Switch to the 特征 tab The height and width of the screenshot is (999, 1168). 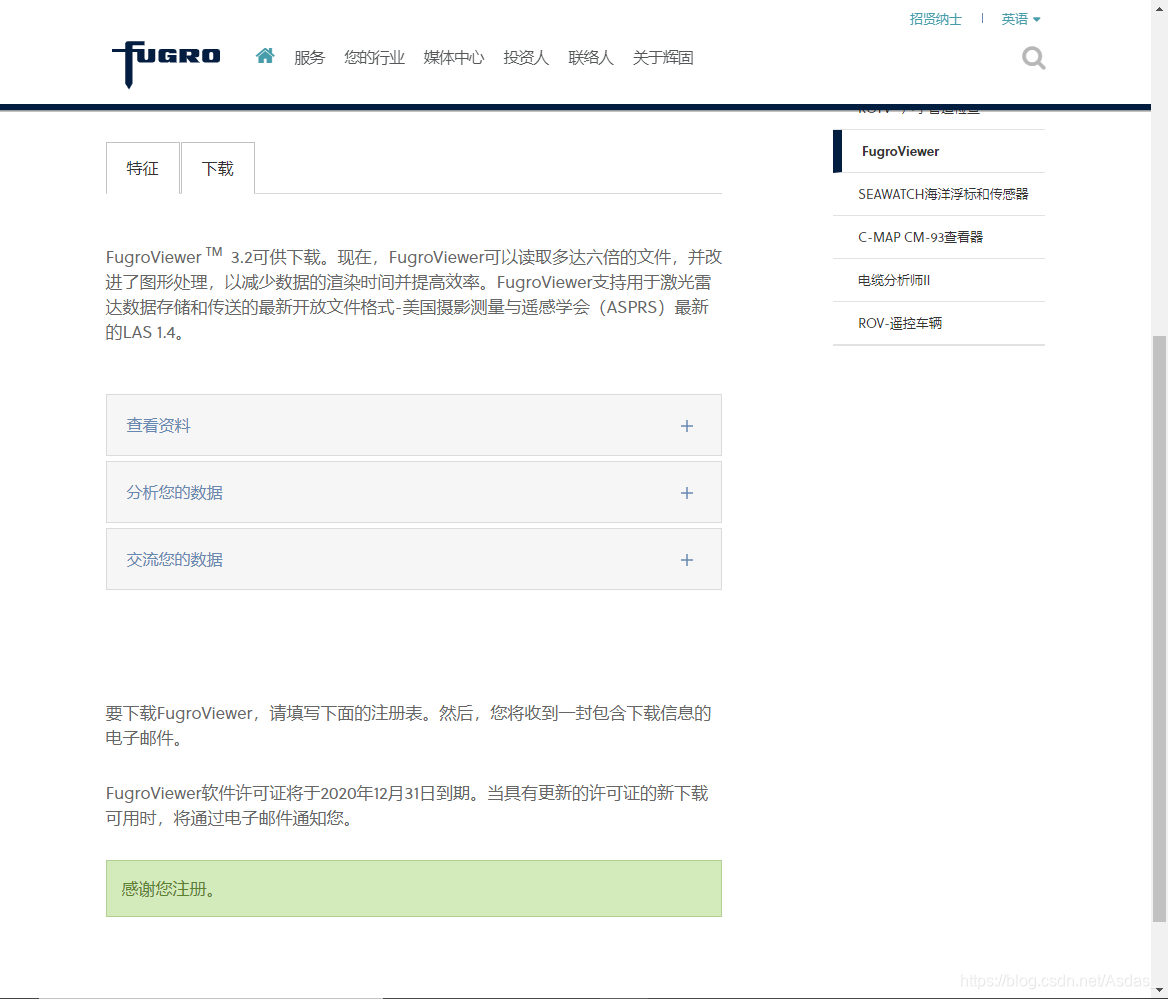[142, 168]
